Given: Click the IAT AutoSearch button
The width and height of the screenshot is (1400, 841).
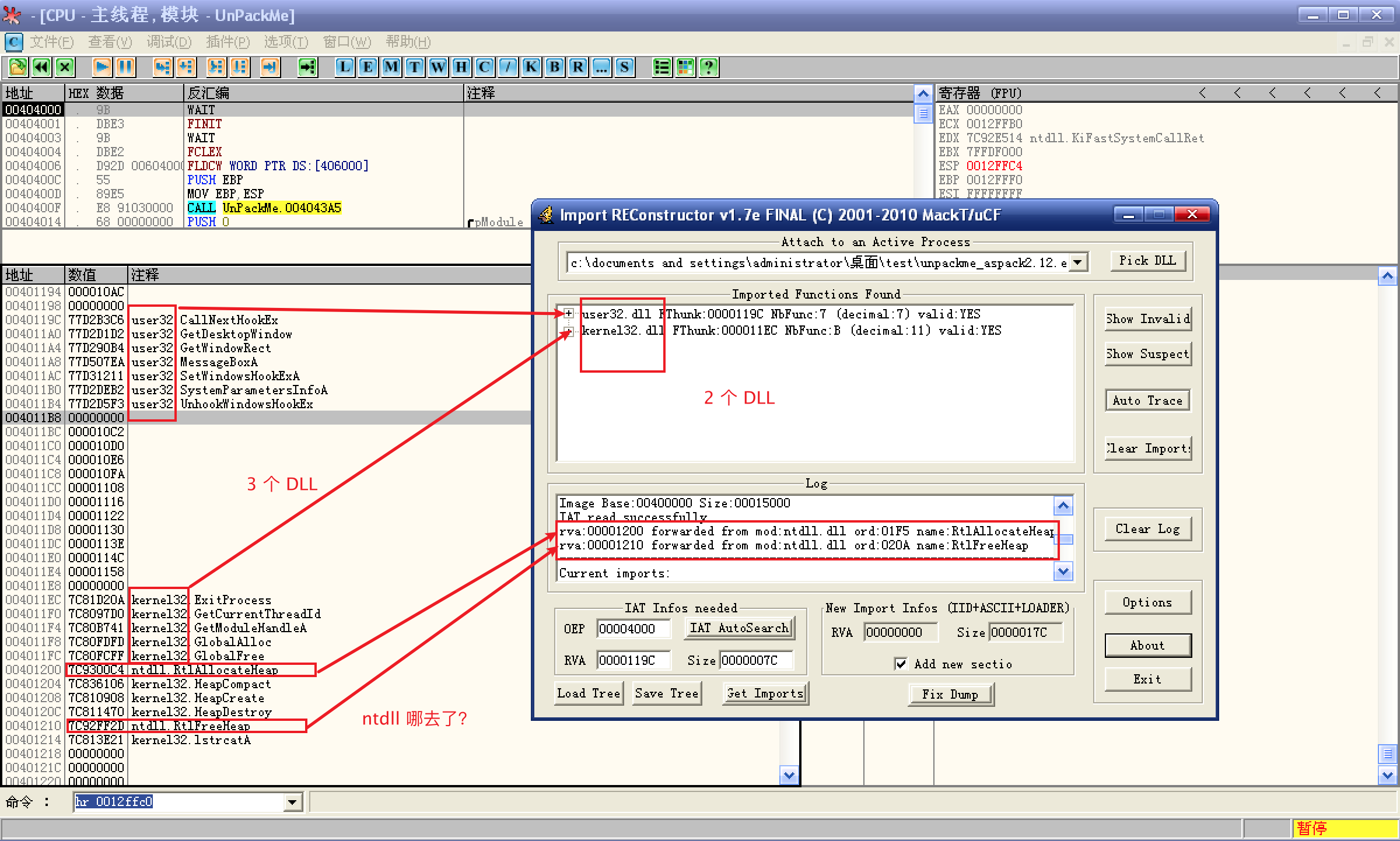Looking at the screenshot, I should pos(738,628).
